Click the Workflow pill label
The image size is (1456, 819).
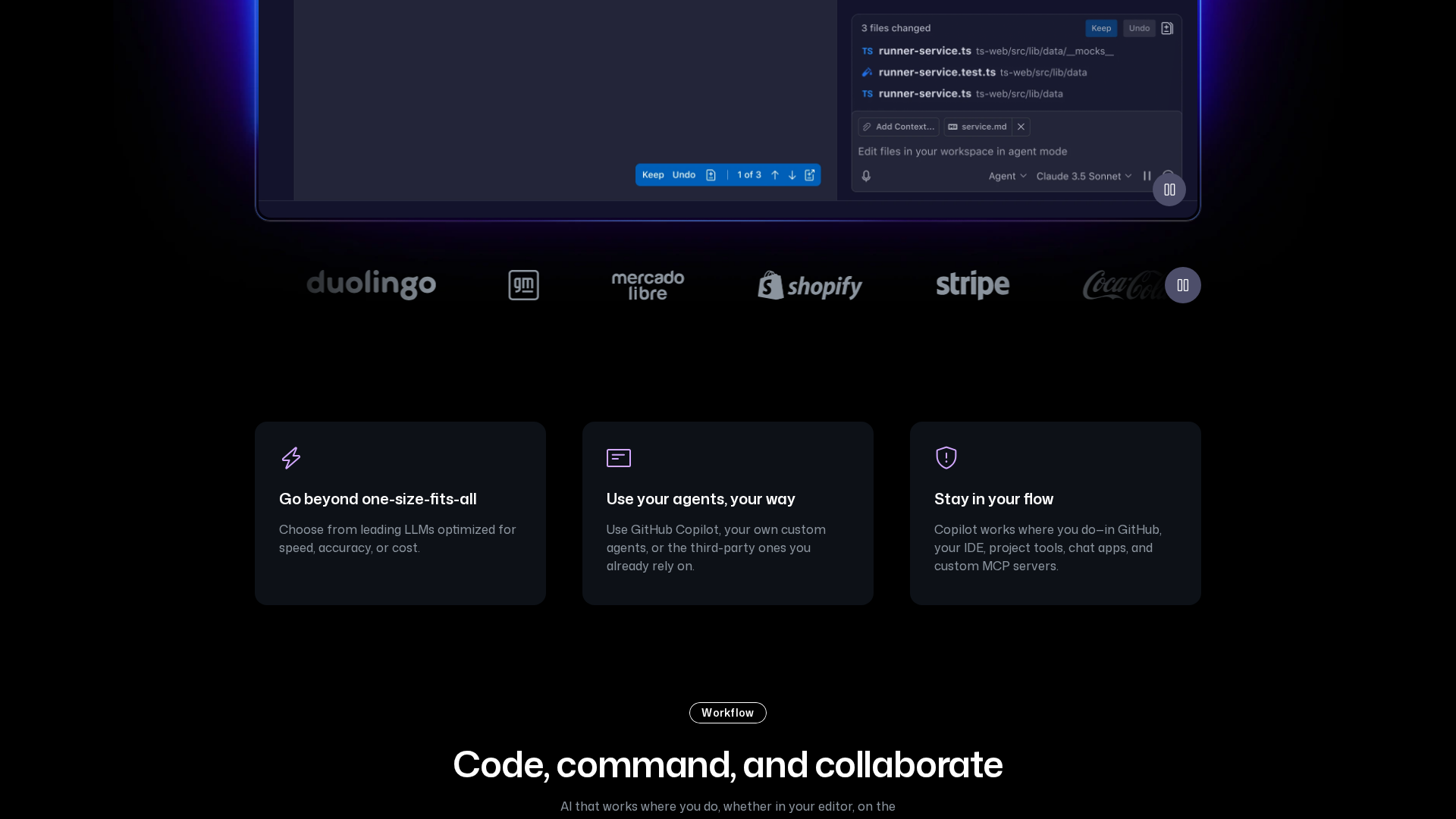pos(727,713)
